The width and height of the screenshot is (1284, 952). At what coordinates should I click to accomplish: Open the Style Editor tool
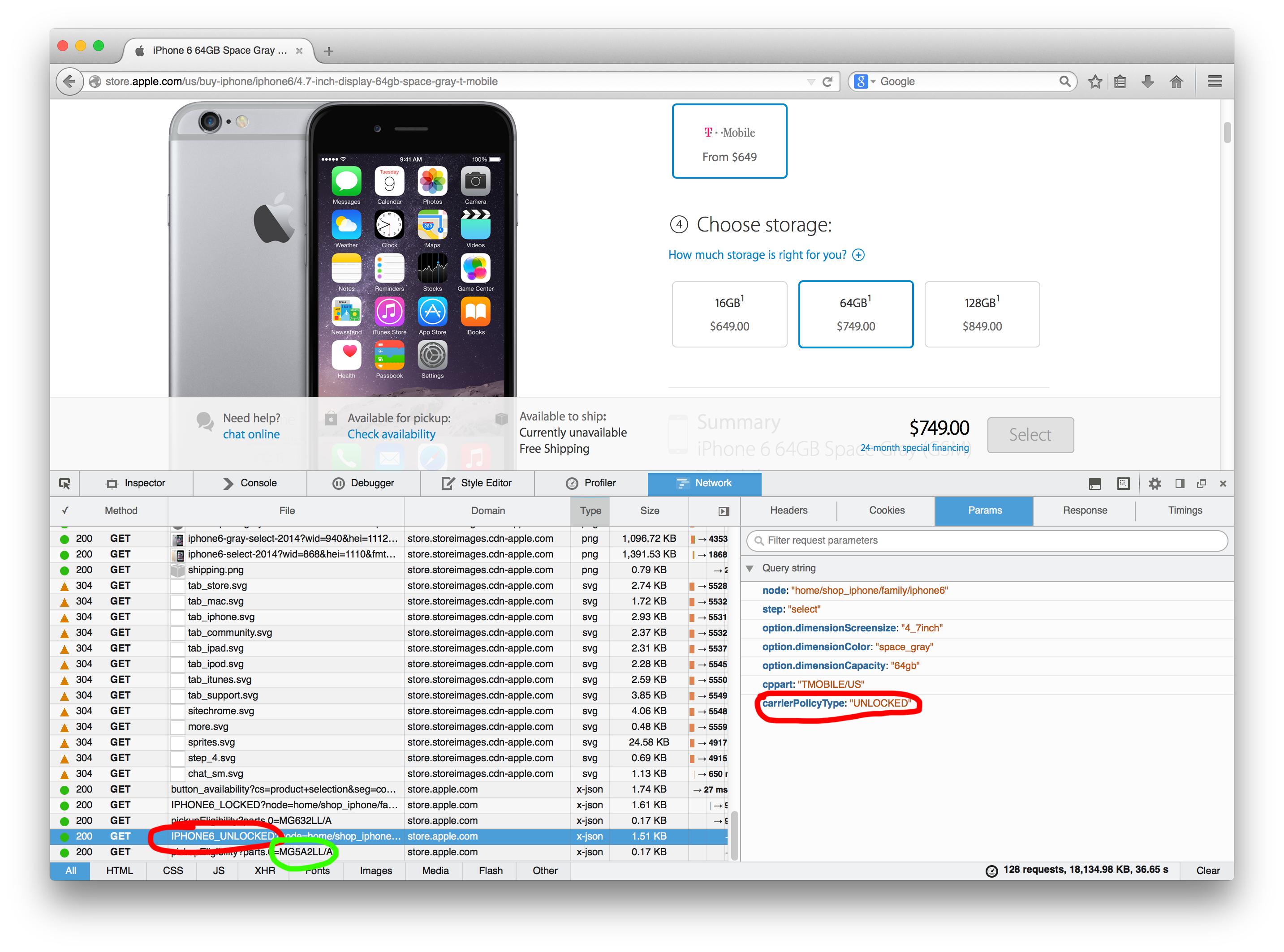[x=477, y=484]
